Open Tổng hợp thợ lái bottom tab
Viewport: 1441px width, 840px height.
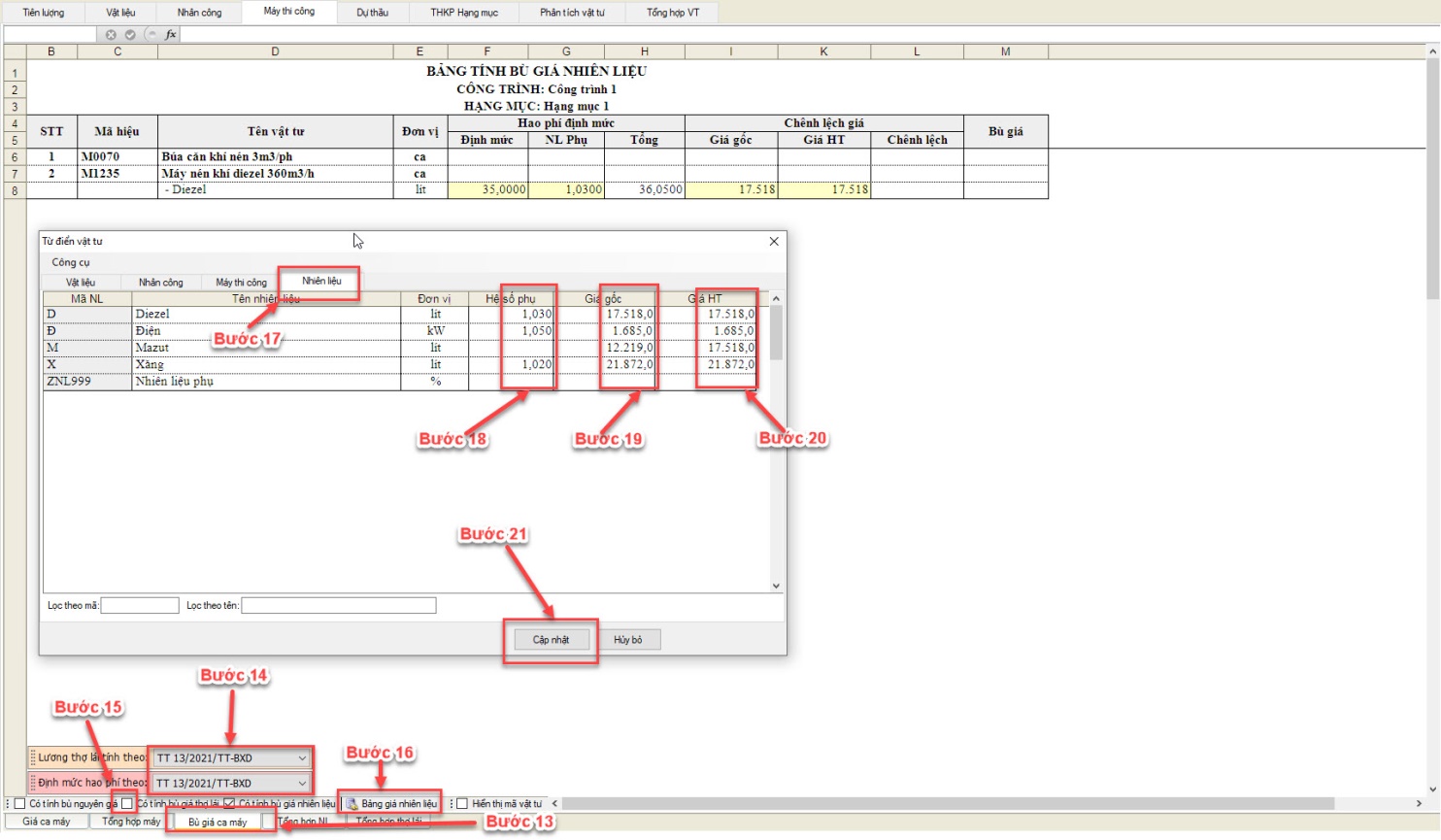[x=388, y=822]
